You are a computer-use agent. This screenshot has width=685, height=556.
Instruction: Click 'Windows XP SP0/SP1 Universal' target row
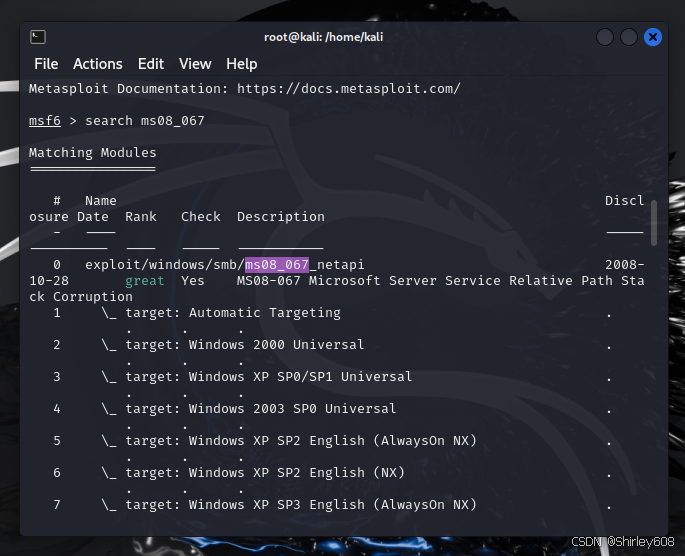tap(269, 376)
